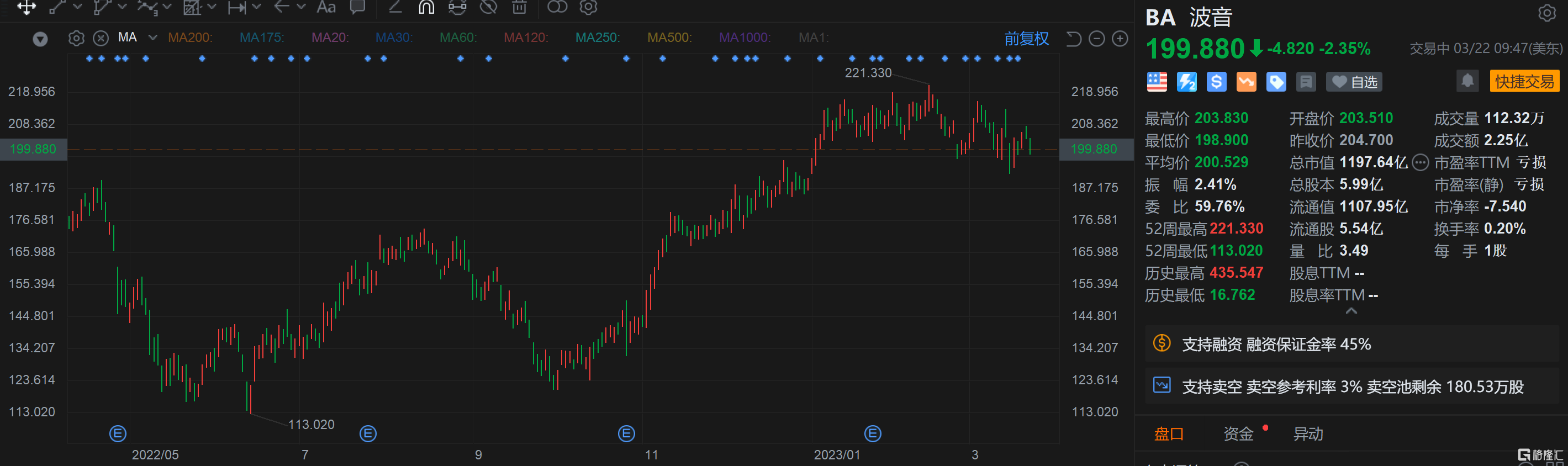Screen dimensions: 1568x466
Task: Switch to the 异动 tab
Action: pos(1308,434)
